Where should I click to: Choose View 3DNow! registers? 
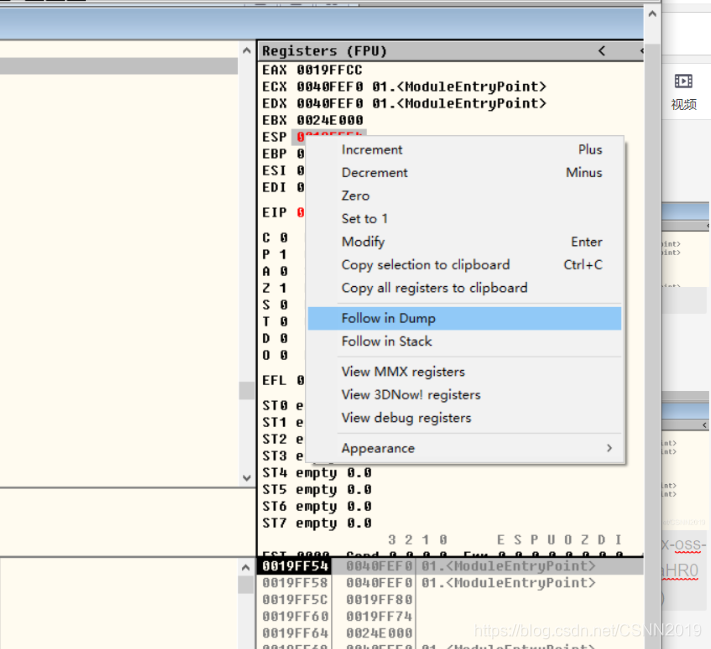pos(464,395)
